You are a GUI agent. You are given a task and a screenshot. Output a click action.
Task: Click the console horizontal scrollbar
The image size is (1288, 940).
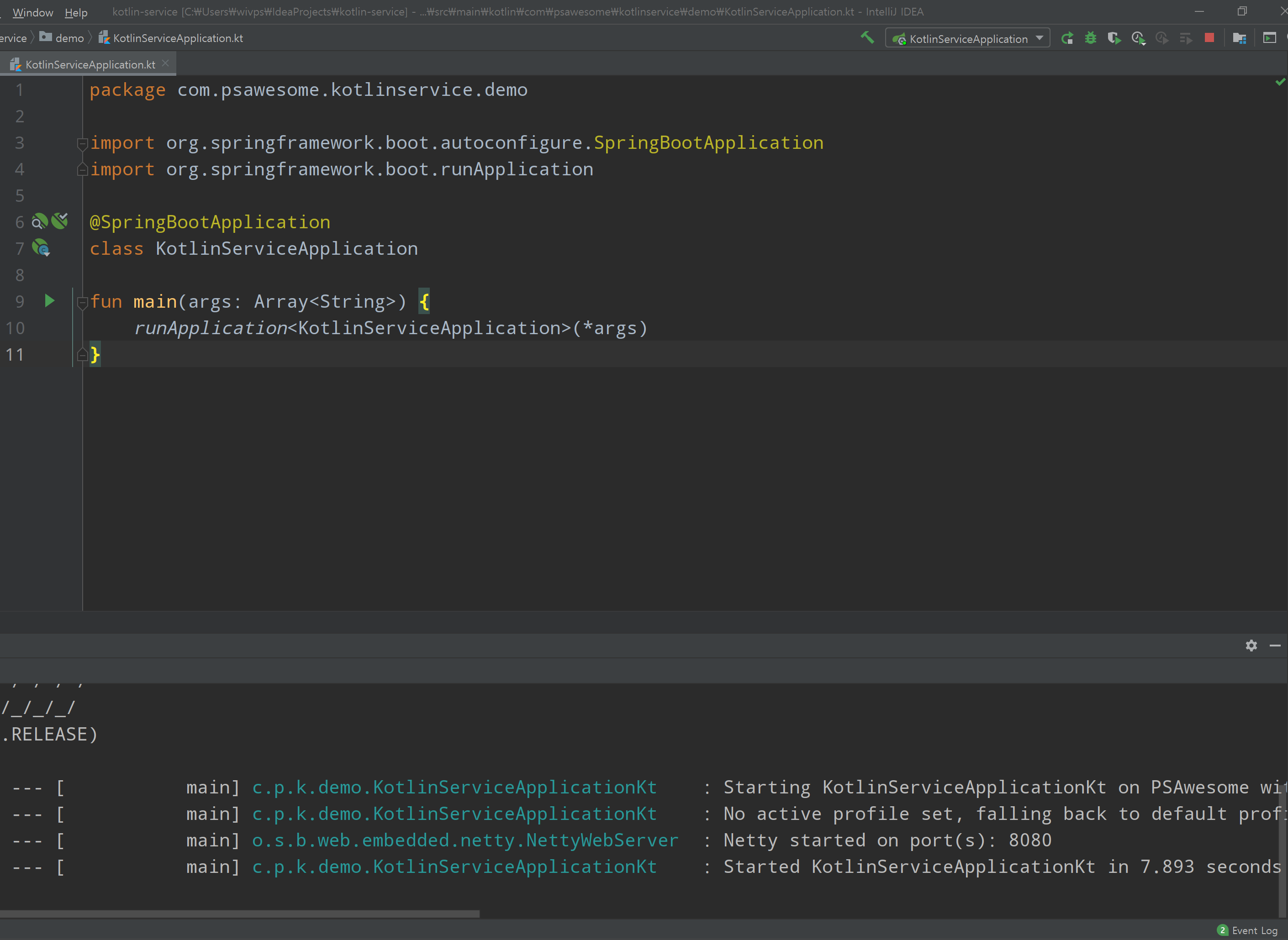239,914
